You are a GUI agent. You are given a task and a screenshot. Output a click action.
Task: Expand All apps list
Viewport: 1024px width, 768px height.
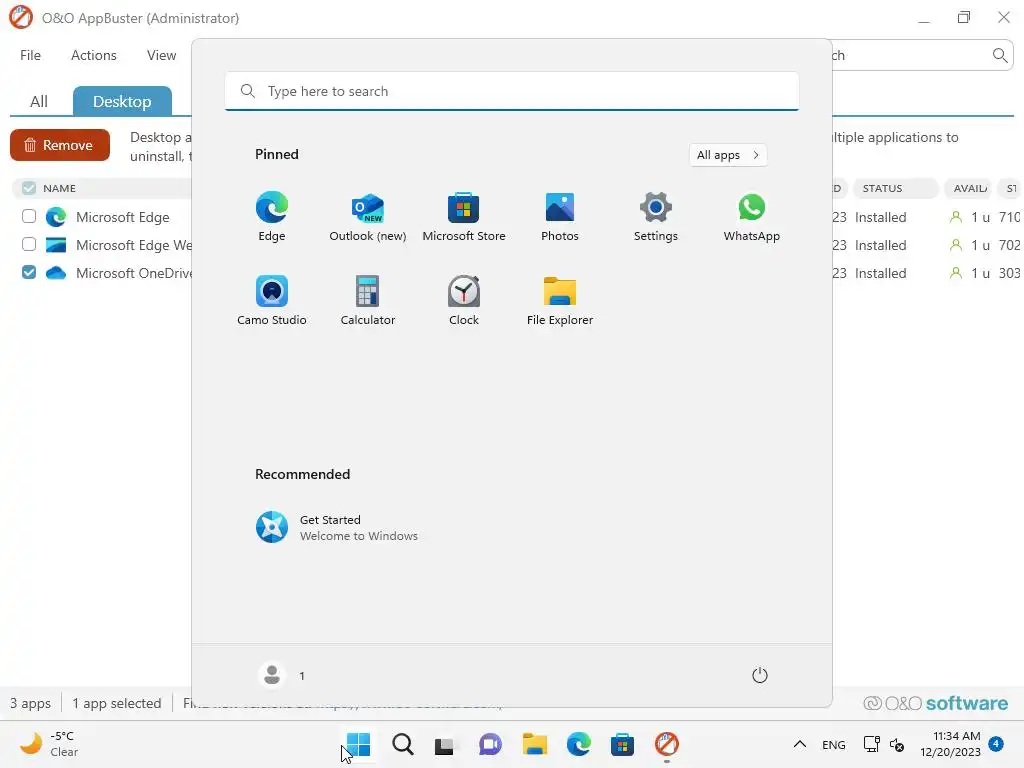pos(728,155)
